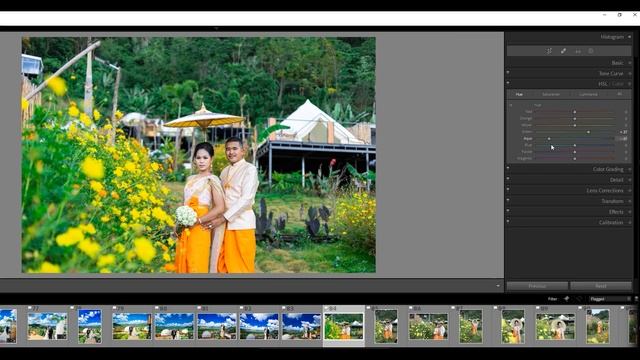640x360 pixels.
Task: Toggle the filter switch beside Flagged
Action: point(636,299)
